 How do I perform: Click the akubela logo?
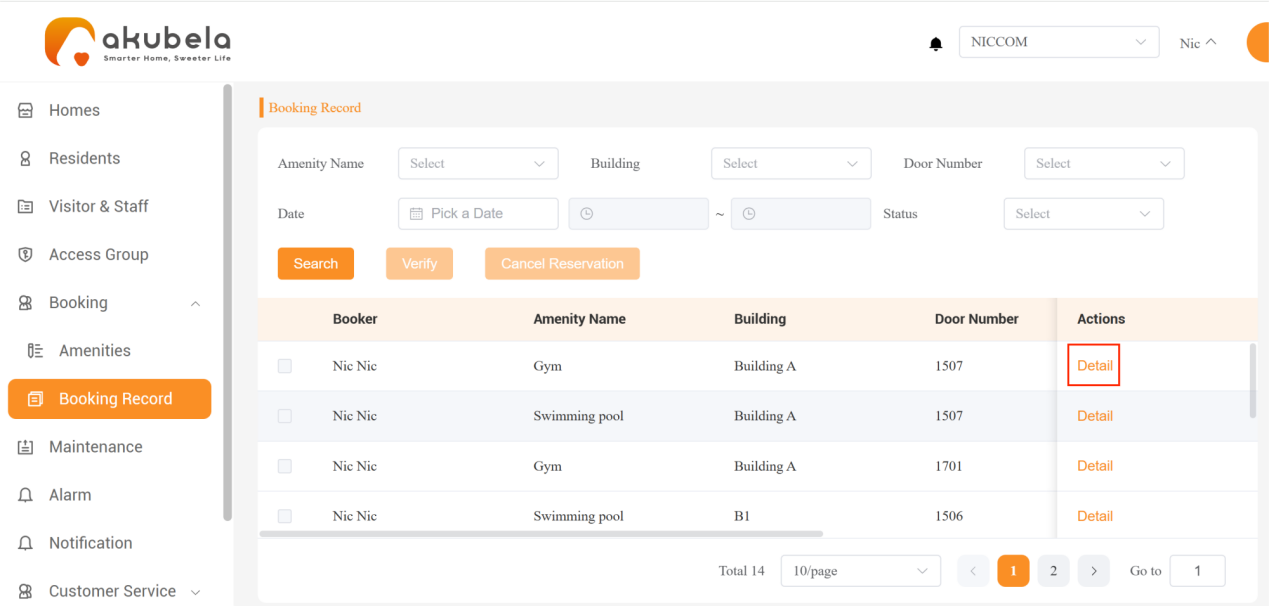[x=138, y=42]
